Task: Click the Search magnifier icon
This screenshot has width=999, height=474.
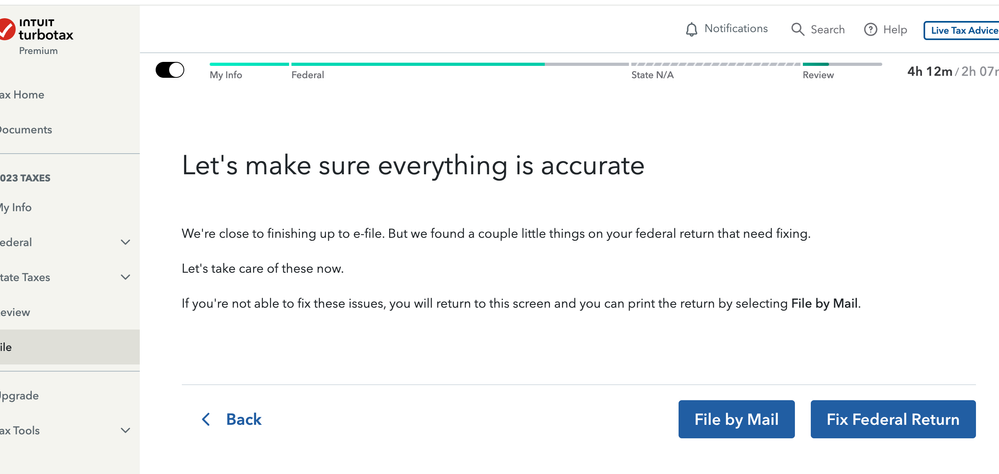Action: [x=798, y=29]
